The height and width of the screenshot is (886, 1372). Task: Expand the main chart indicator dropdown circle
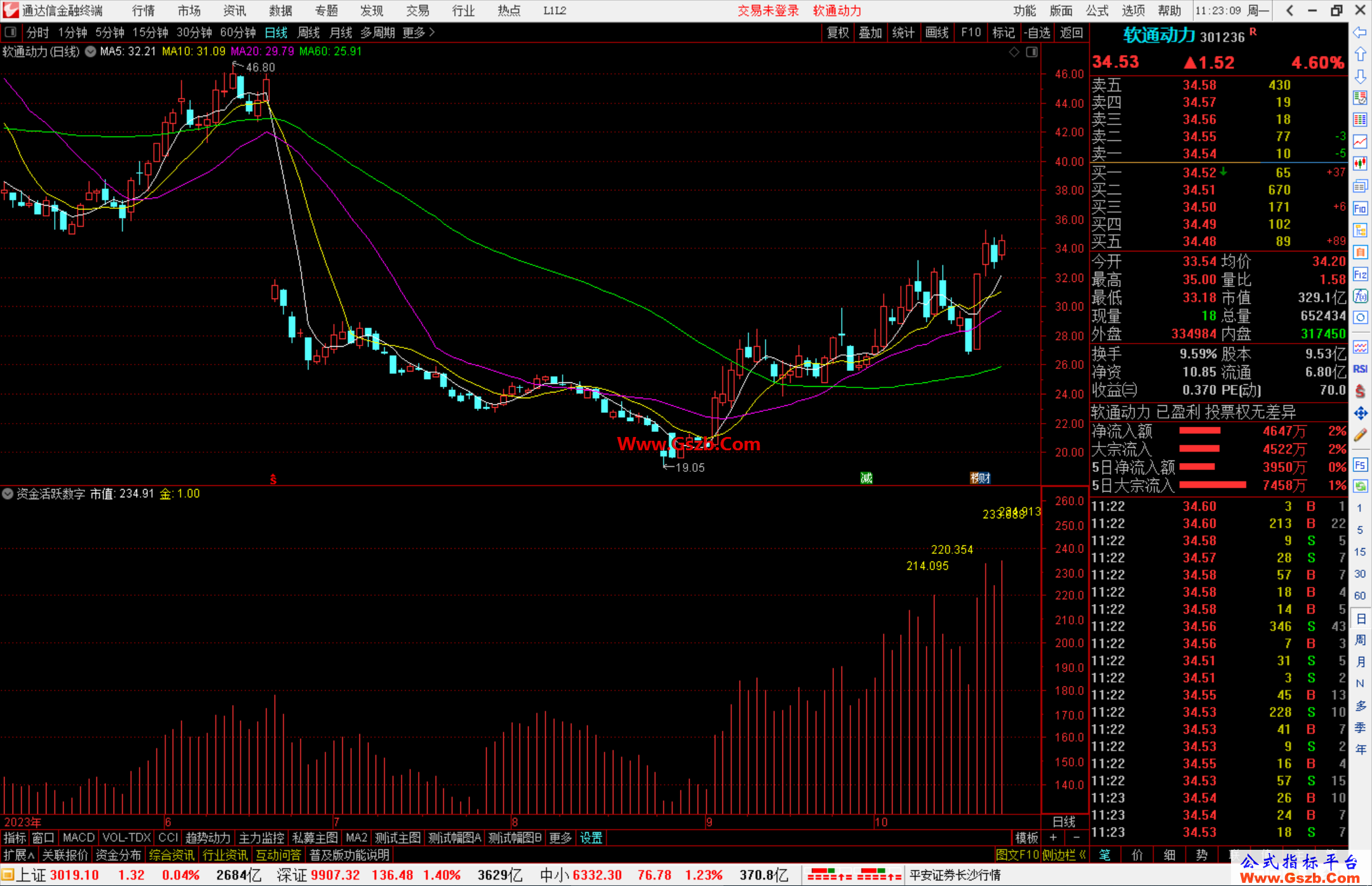point(91,51)
